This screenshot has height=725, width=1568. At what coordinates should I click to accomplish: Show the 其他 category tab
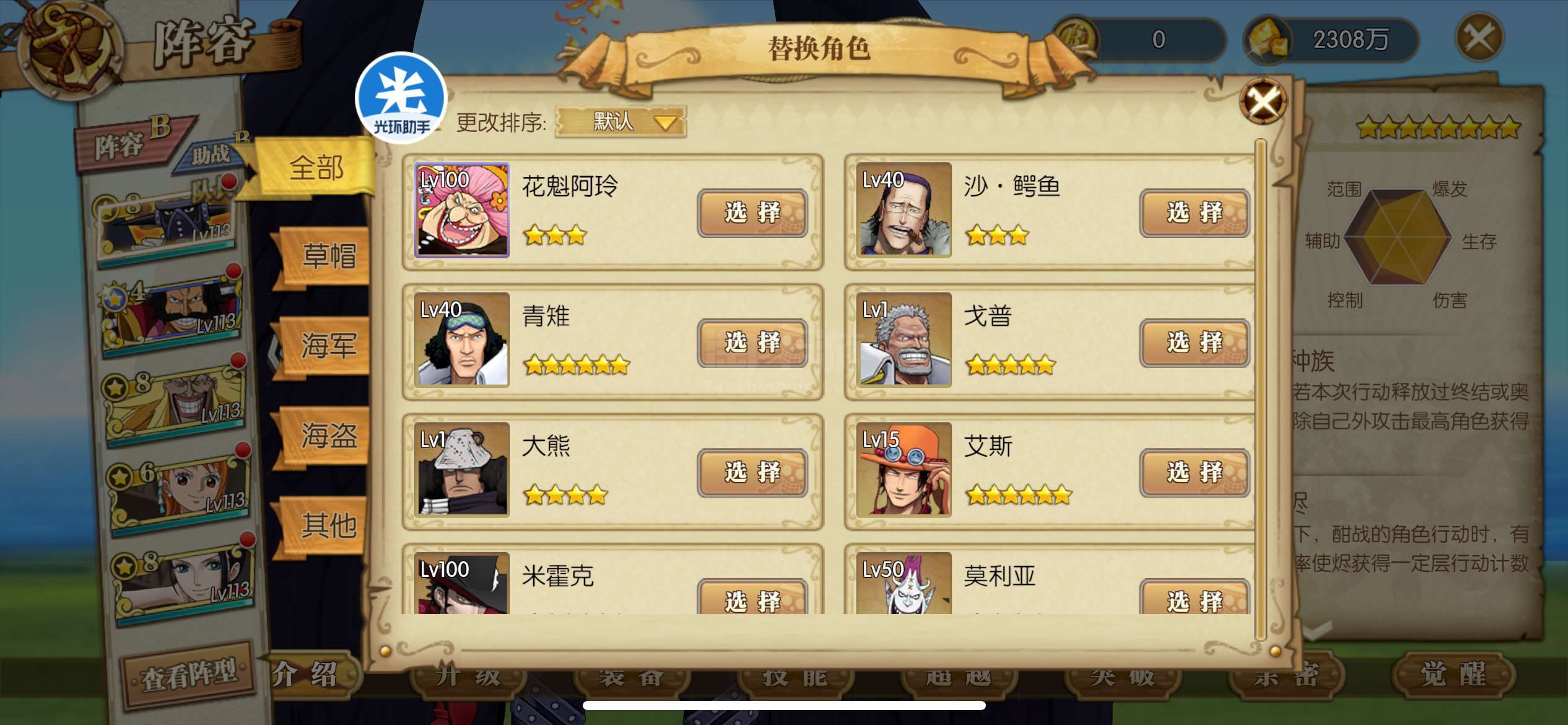click(328, 525)
